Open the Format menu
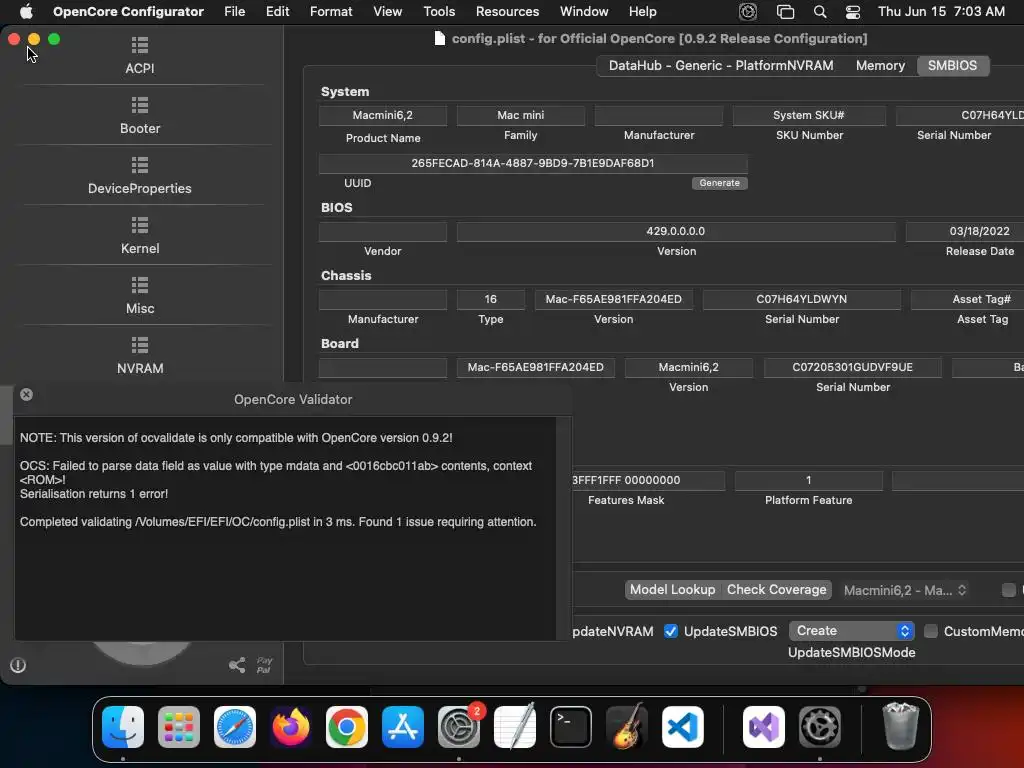The height and width of the screenshot is (768, 1024). (x=331, y=12)
